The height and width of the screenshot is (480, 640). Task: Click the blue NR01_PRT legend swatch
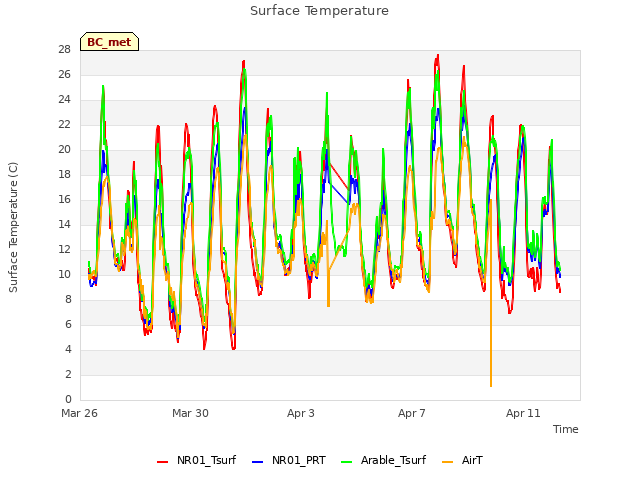pos(258,462)
